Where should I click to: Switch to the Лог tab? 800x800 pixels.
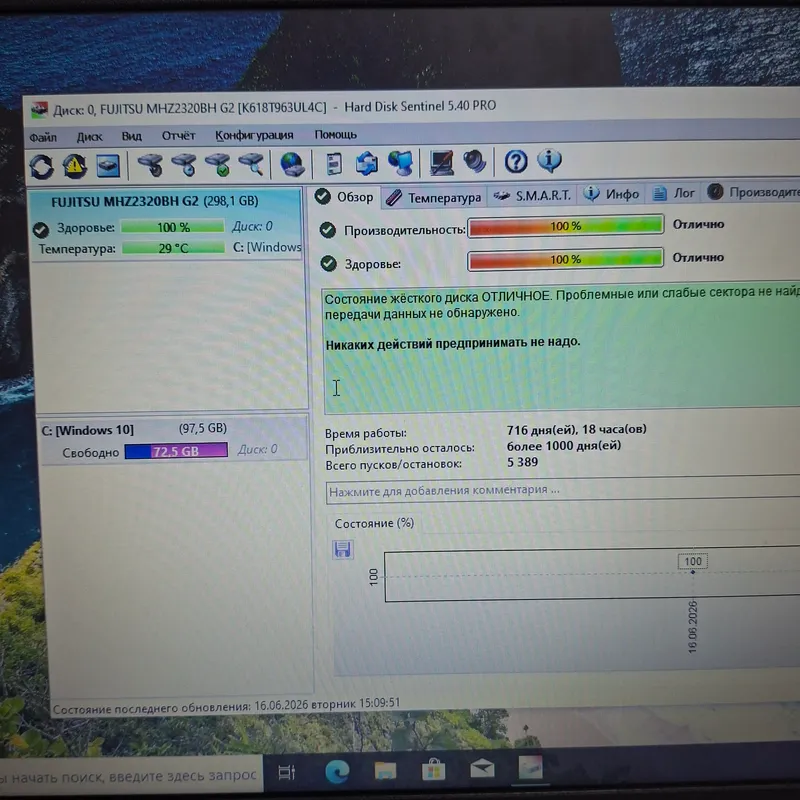click(x=673, y=193)
